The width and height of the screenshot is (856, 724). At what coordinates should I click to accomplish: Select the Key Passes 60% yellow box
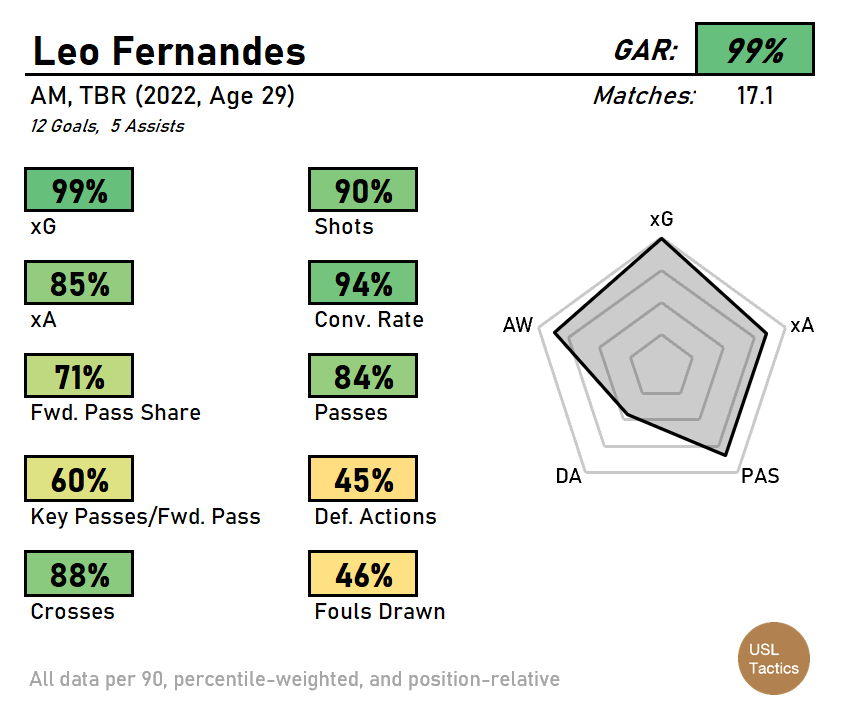point(79,480)
